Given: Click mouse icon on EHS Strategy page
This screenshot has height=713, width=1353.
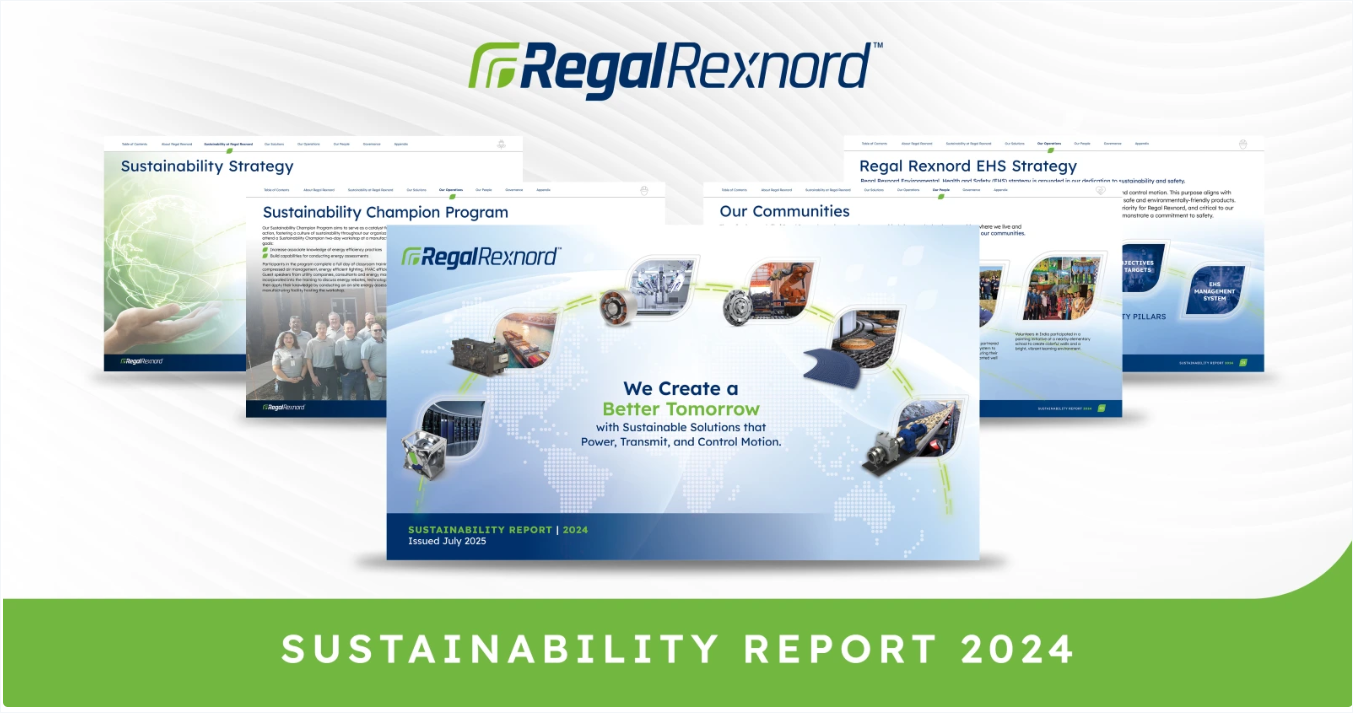Looking at the screenshot, I should (1242, 144).
